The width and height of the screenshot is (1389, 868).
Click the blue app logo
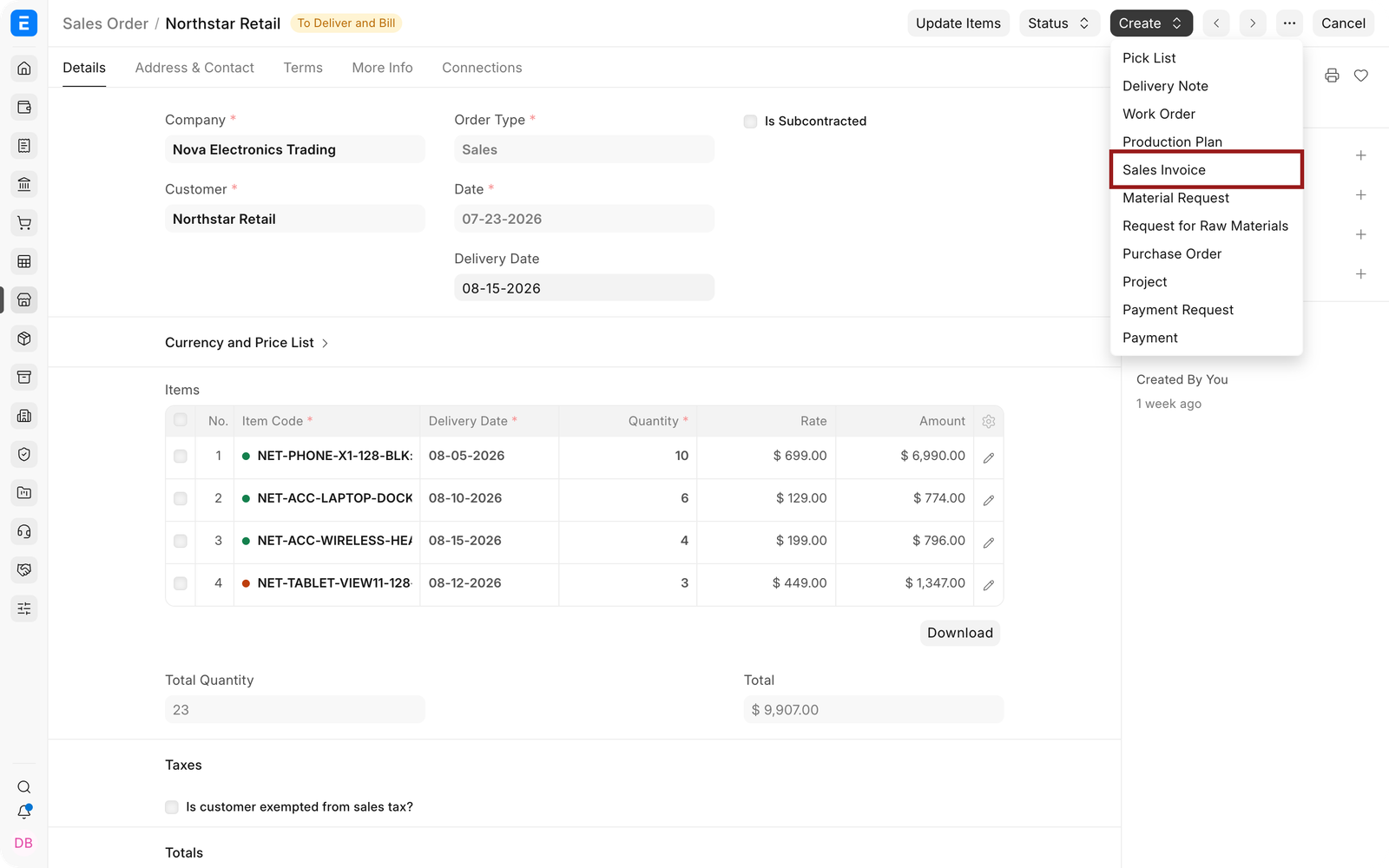pos(24,23)
